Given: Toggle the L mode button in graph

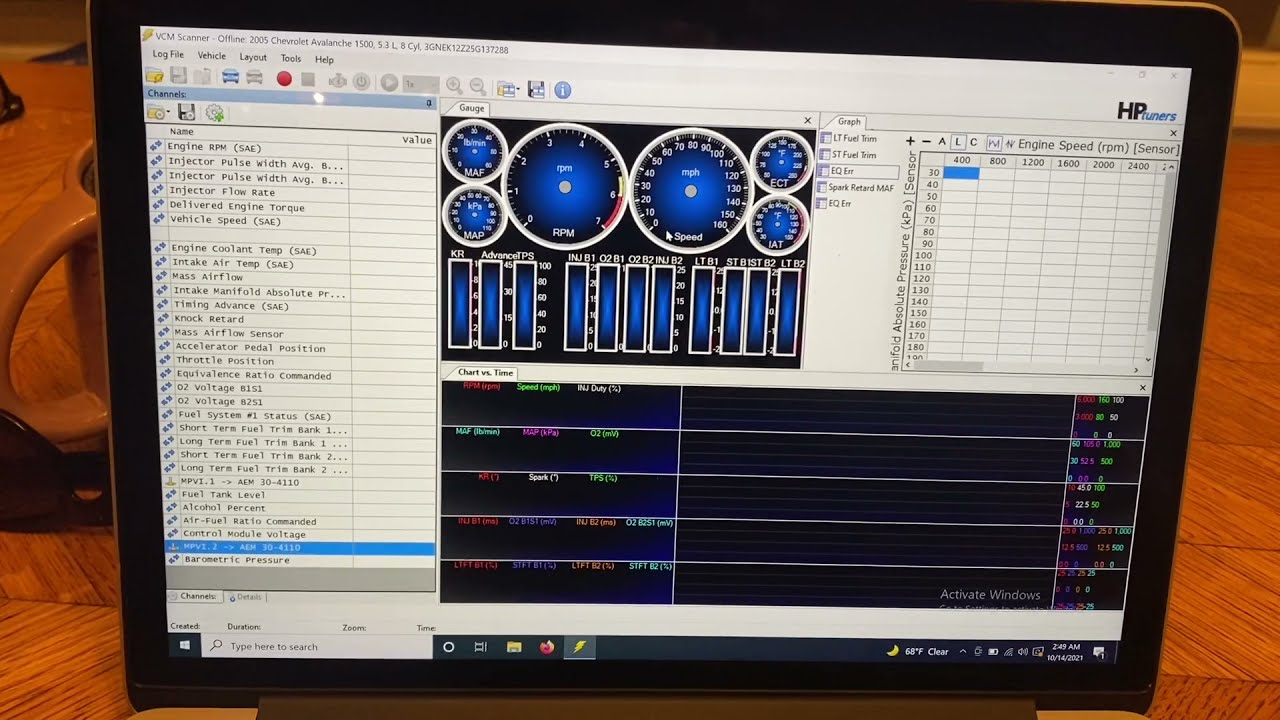Looking at the screenshot, I should [x=958, y=142].
